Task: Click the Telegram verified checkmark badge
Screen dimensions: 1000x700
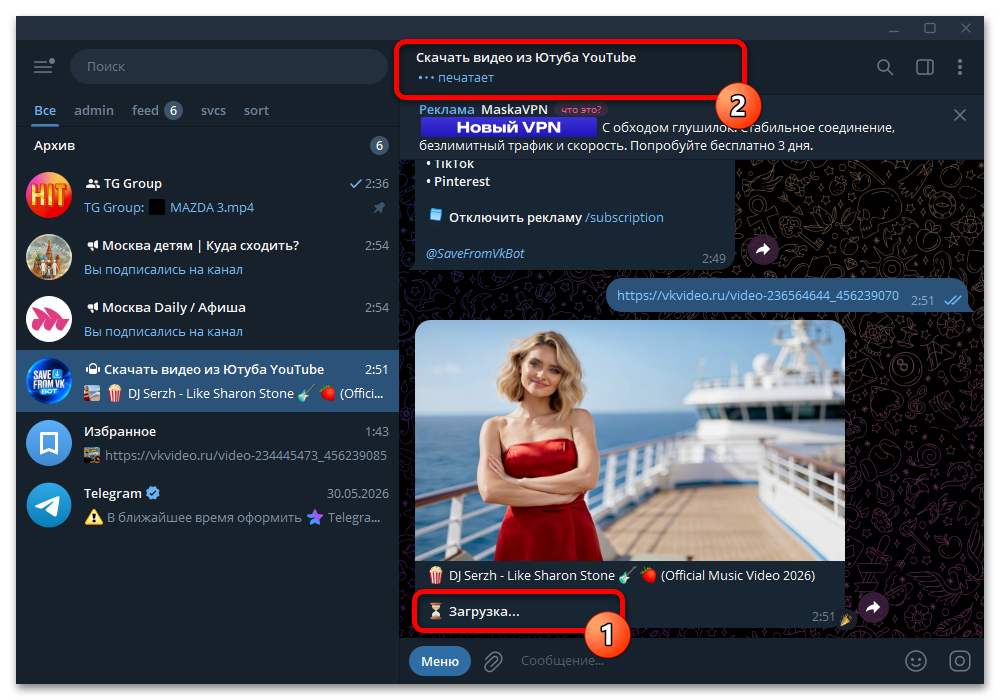Action: tap(153, 493)
